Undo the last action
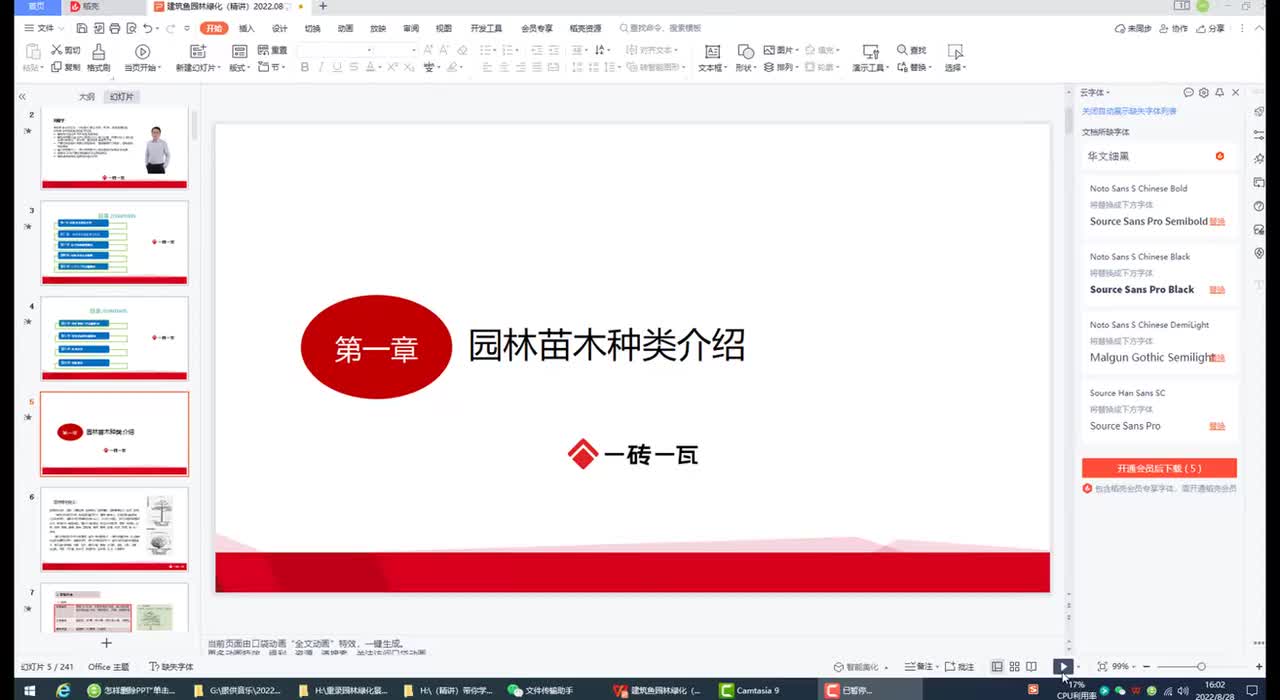Screen dimensions: 1280x700 coord(147,28)
